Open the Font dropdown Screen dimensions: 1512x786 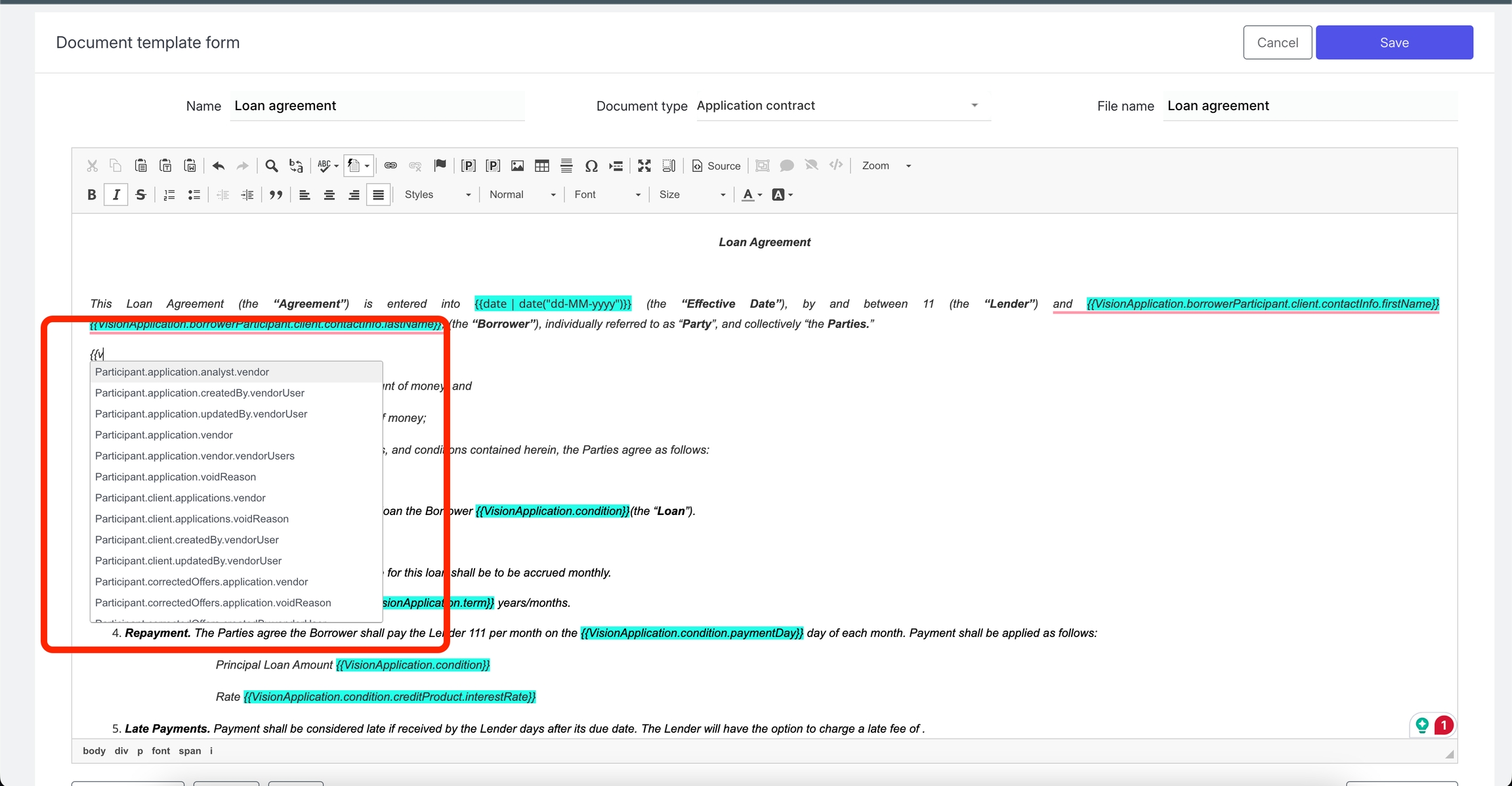(x=606, y=195)
